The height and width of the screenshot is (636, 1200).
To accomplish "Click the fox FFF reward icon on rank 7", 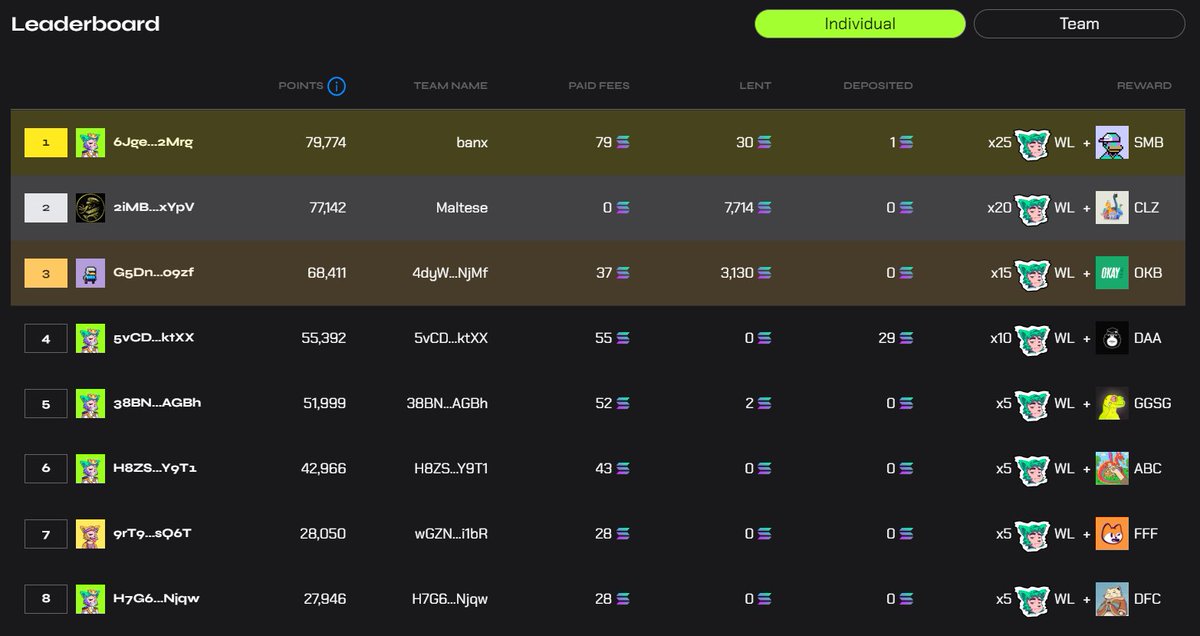I will 1113,533.
